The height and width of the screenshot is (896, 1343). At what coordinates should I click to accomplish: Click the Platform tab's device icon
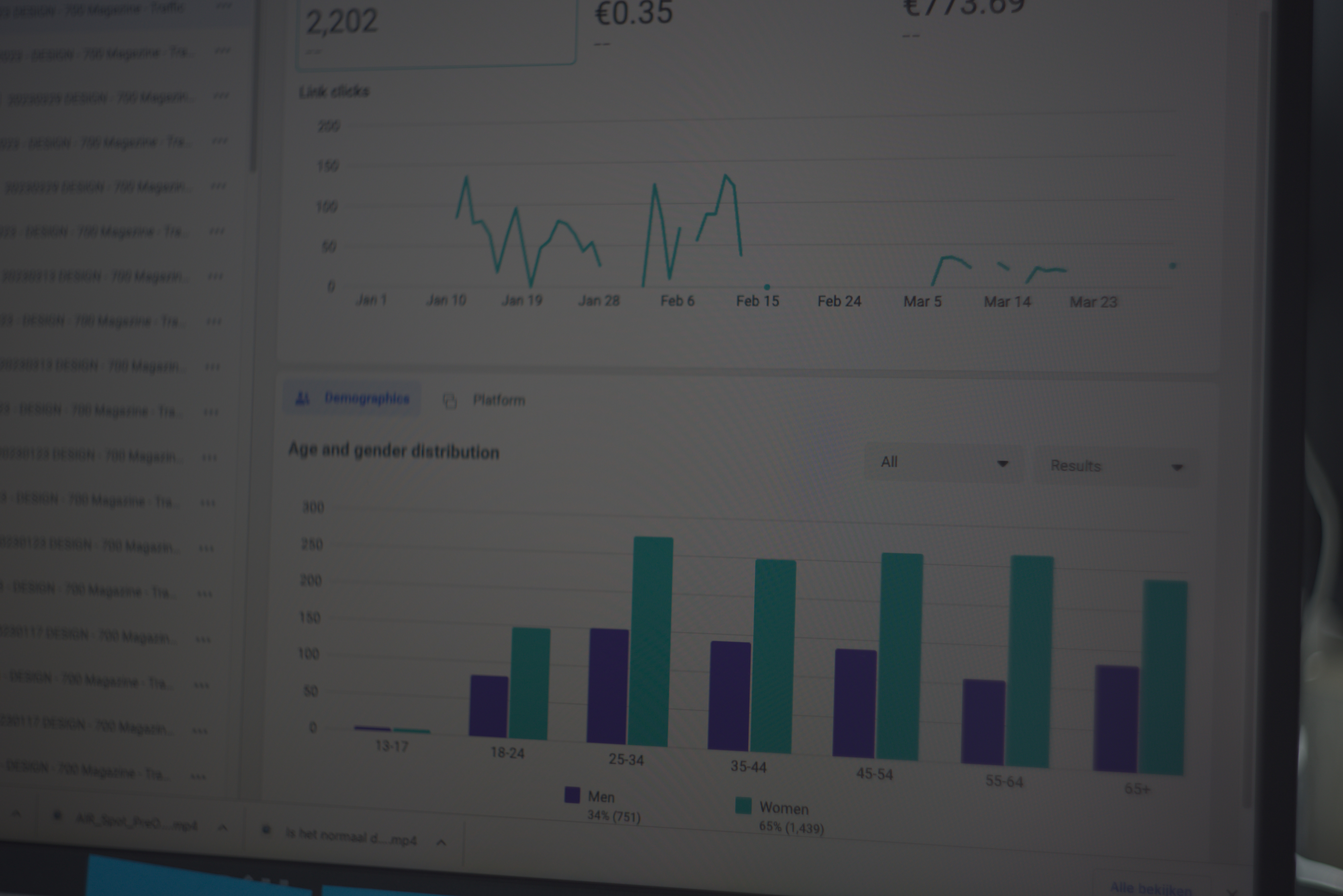(x=450, y=401)
